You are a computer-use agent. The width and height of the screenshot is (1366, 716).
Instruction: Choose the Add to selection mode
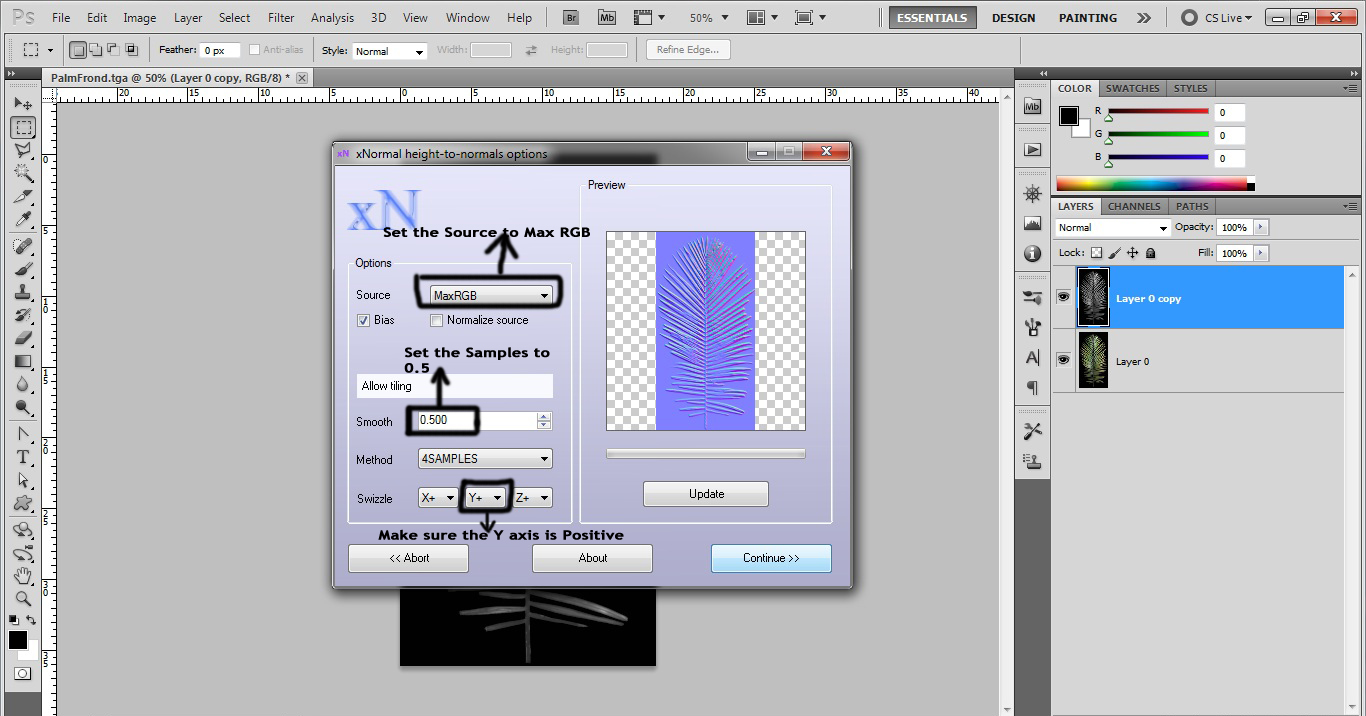pos(96,50)
